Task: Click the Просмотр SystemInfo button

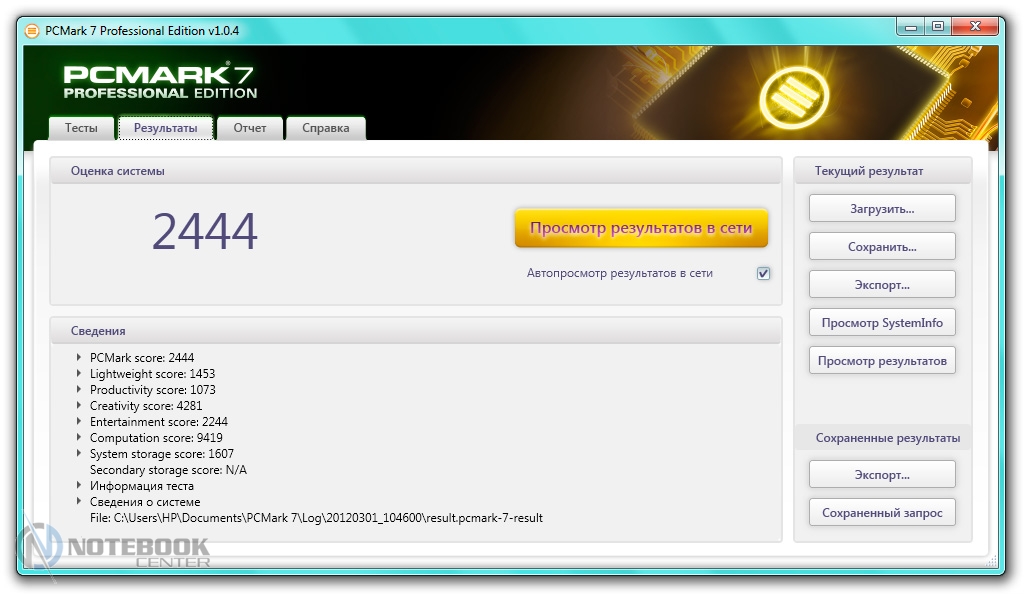Action: pyautogui.click(x=881, y=323)
